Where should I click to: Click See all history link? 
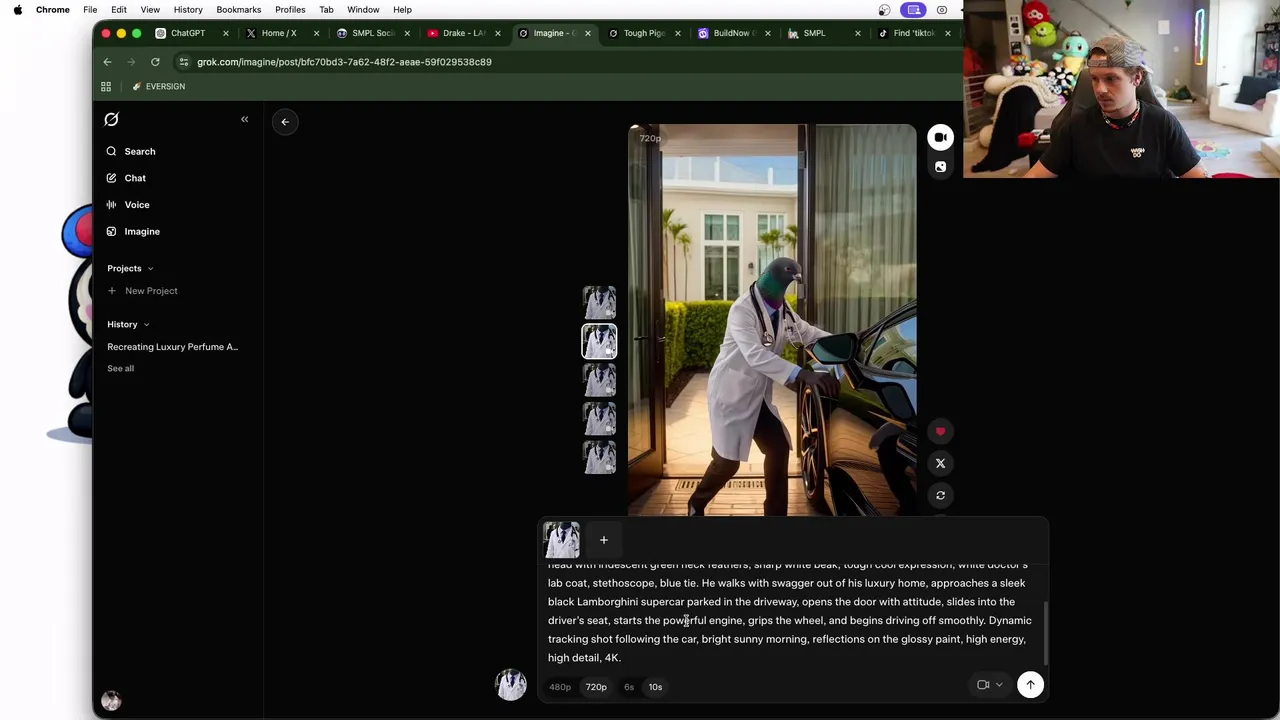(120, 368)
